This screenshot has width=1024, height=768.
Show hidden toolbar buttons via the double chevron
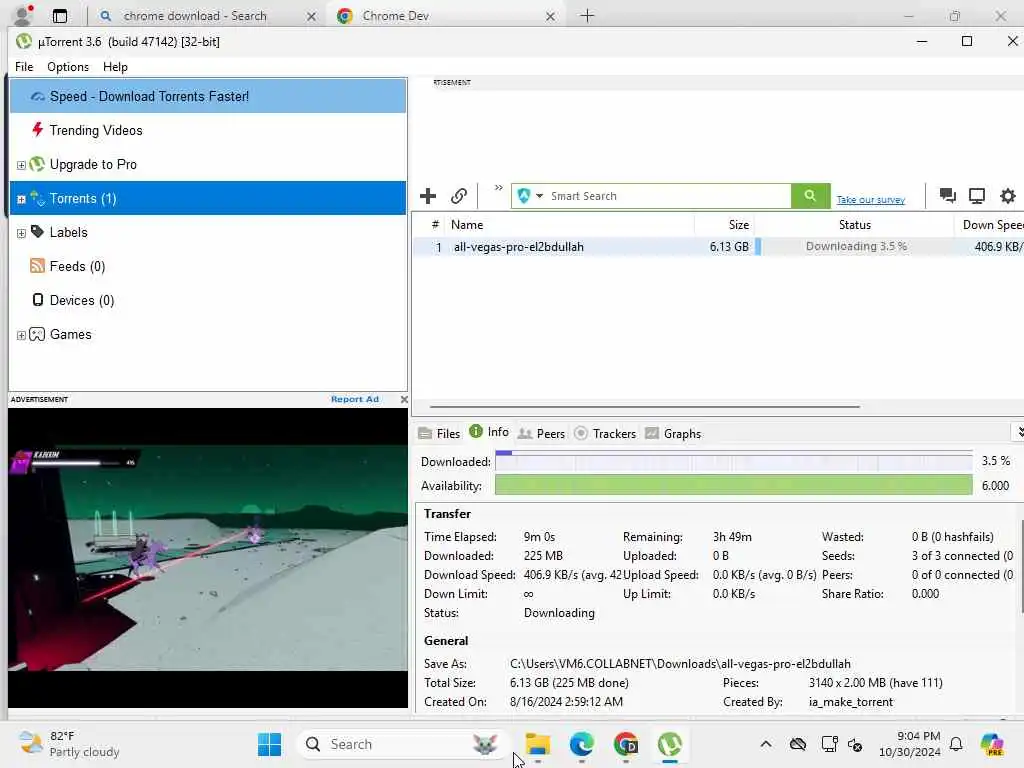tap(499, 187)
